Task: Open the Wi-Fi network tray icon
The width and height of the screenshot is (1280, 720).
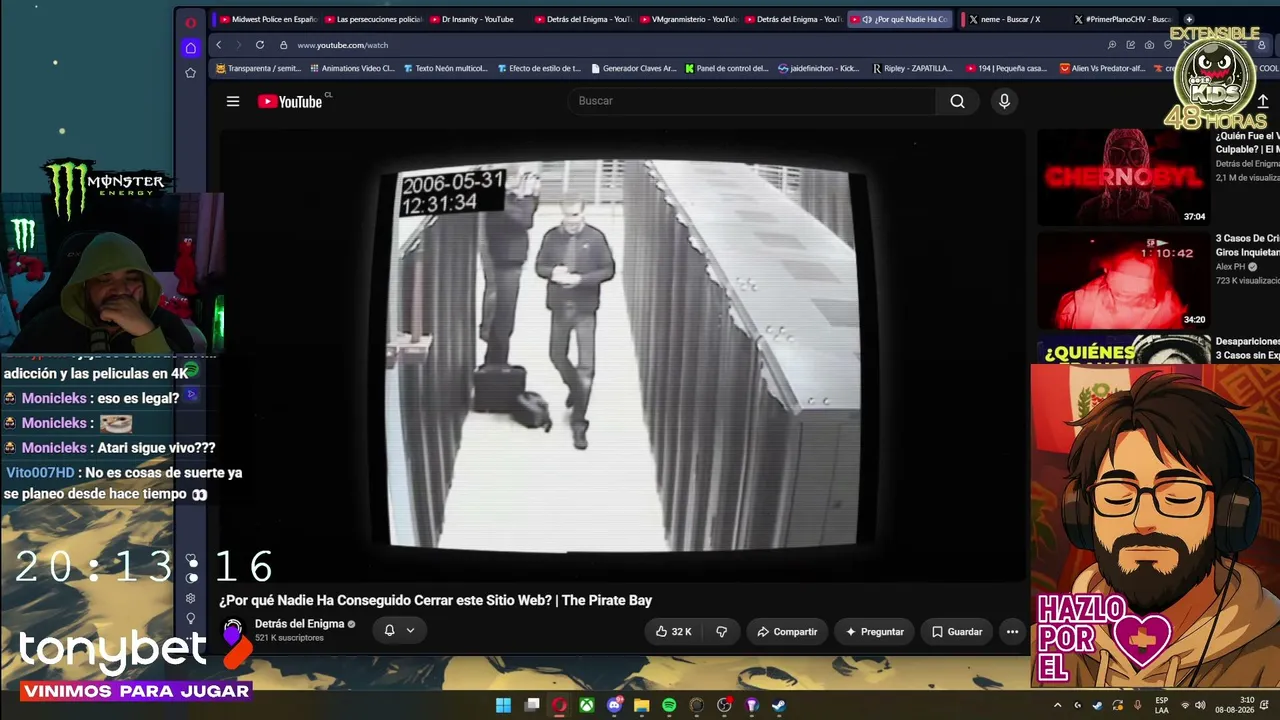Action: [1185, 705]
